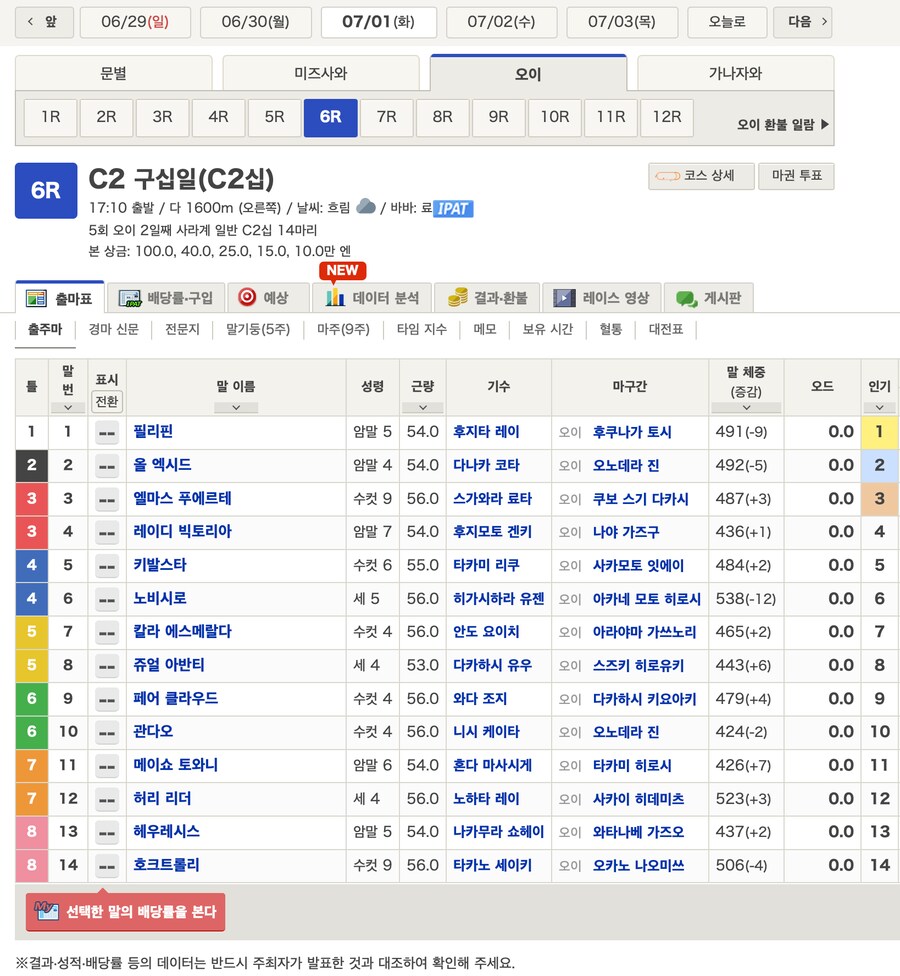The image size is (900, 976).
Task: Click the My icon on the odds button
Action: coord(46,911)
